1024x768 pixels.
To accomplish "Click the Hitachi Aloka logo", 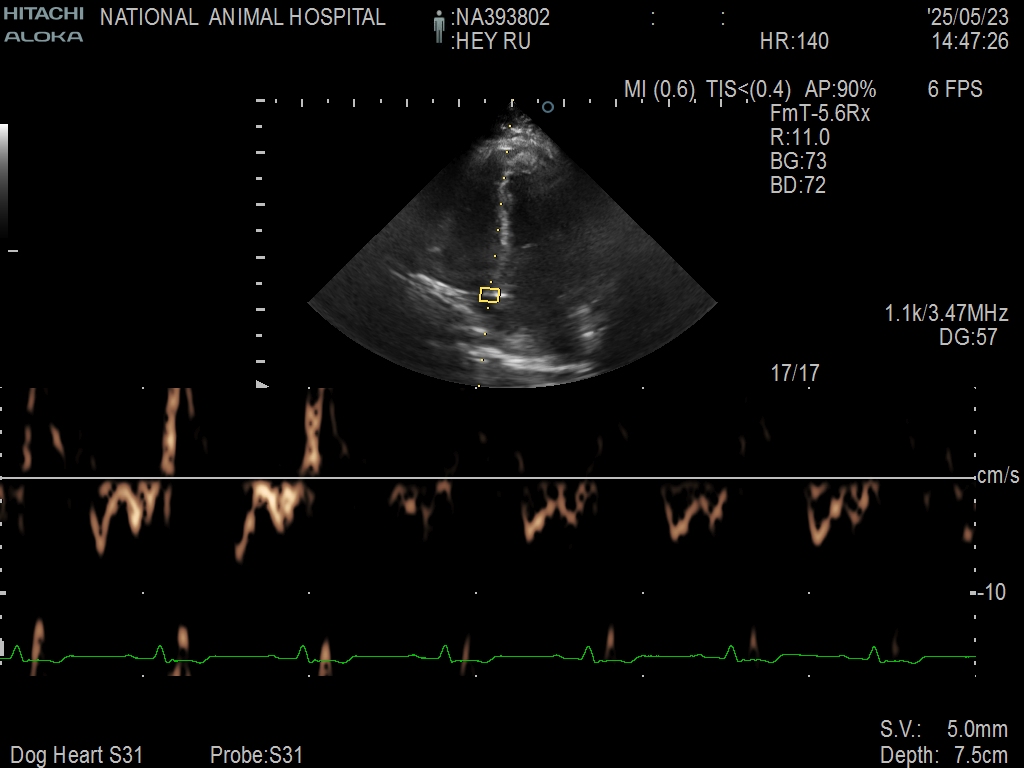I will pyautogui.click(x=43, y=25).
